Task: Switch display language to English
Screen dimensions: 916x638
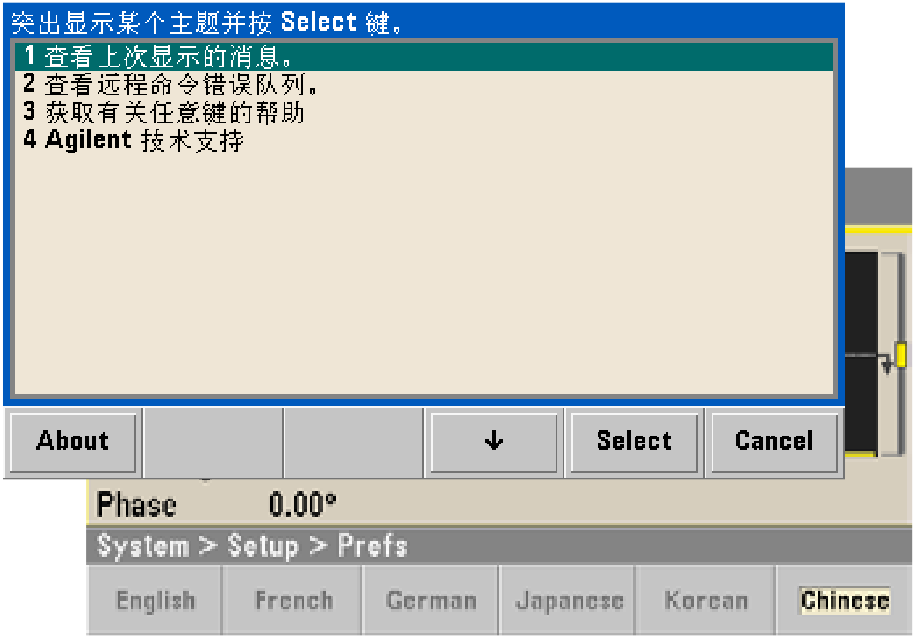Action: coord(153,599)
